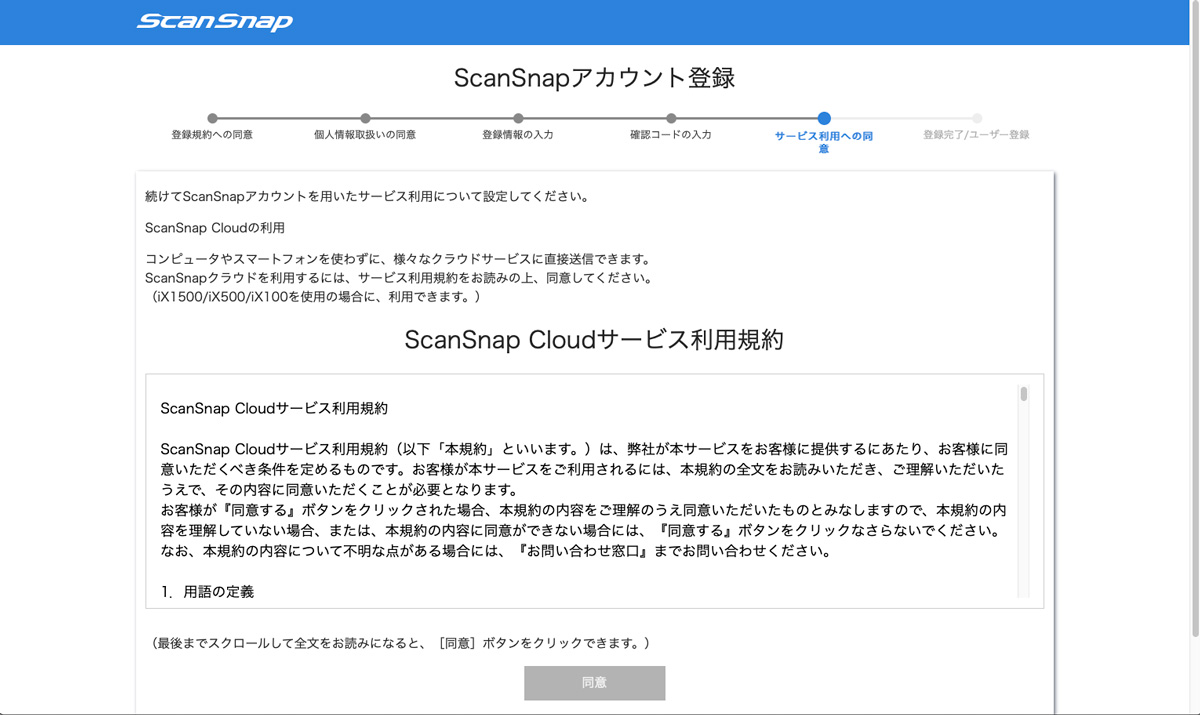Select the 登録完了/ユーザー登録 step dot

(x=977, y=118)
